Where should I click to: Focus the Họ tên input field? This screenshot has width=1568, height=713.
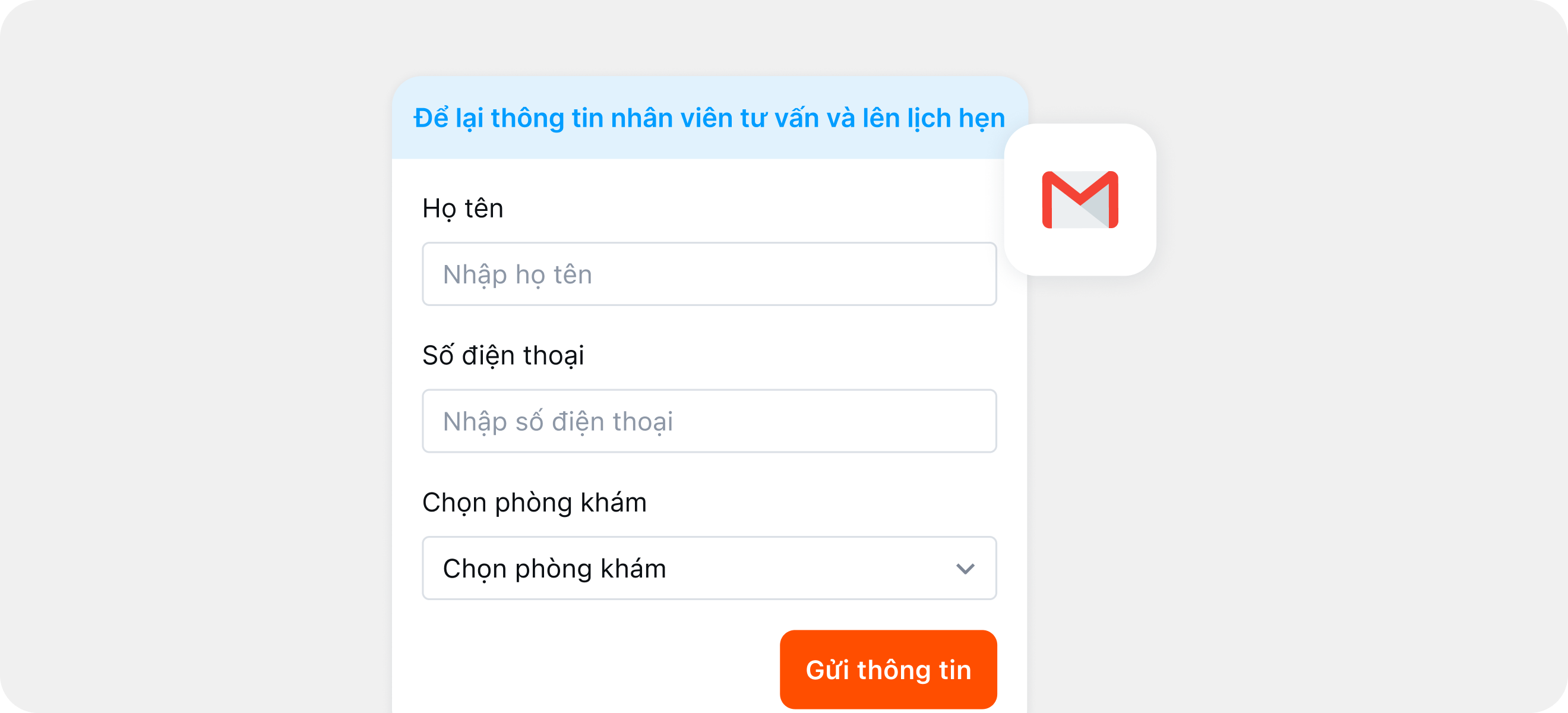pos(709,274)
